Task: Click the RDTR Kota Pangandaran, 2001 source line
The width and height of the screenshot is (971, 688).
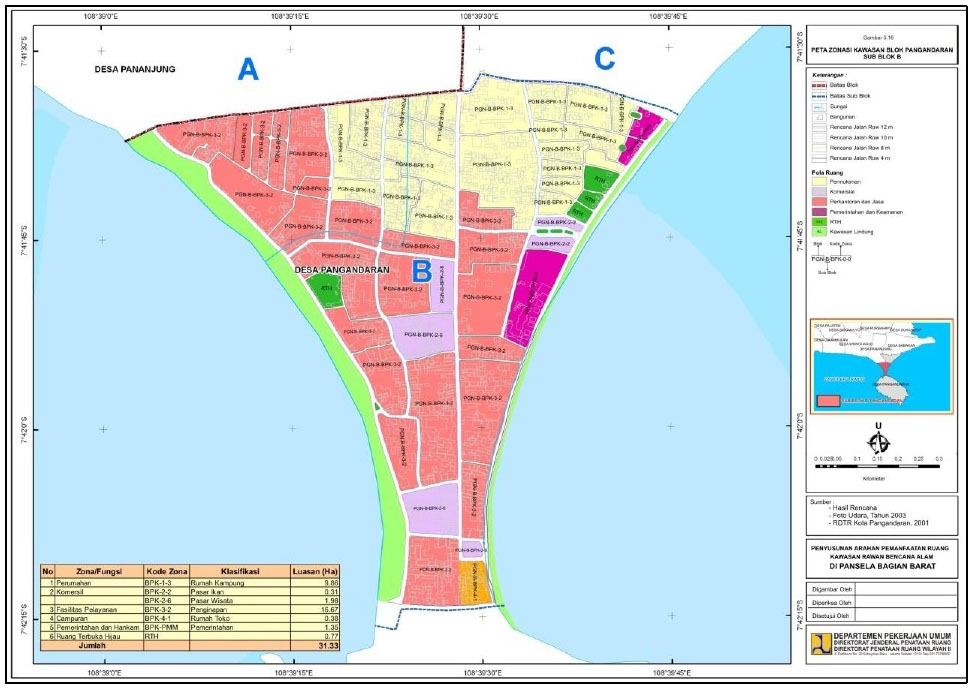Action: 879,523
